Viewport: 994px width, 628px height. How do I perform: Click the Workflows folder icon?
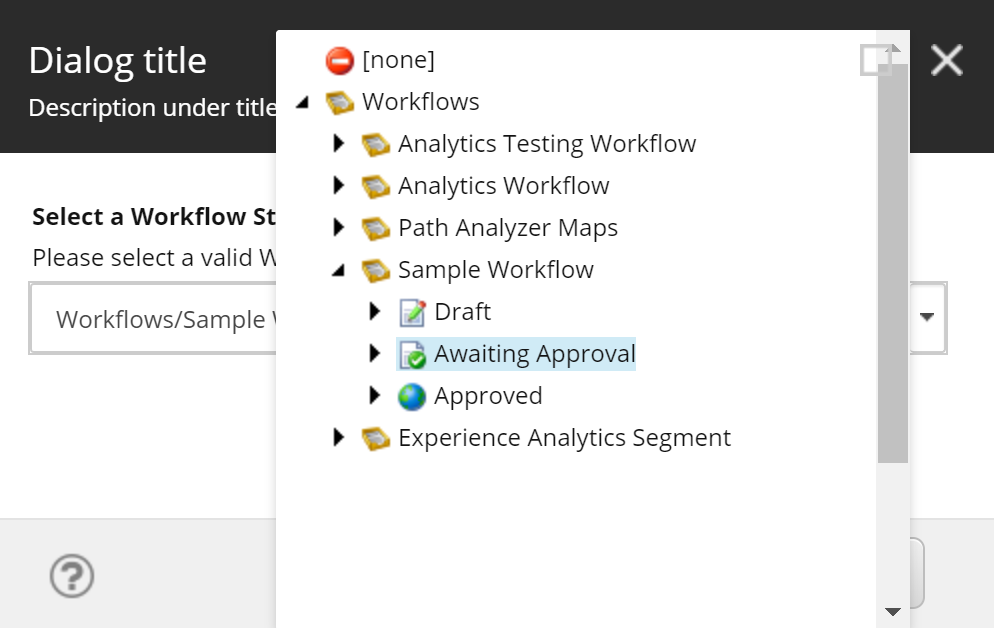point(340,101)
